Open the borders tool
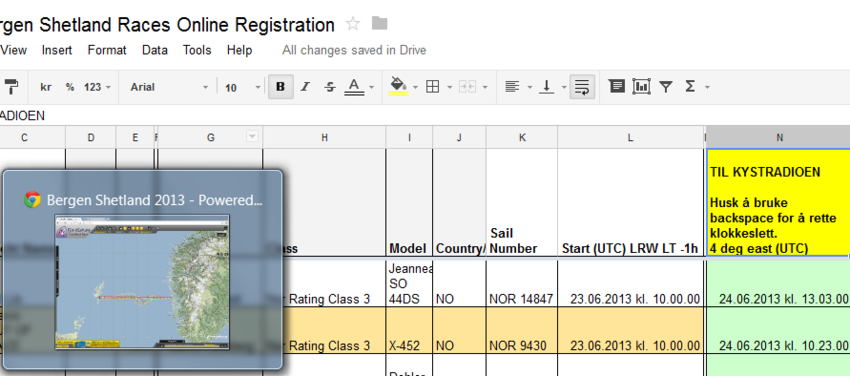The width and height of the screenshot is (850, 376). (x=433, y=87)
